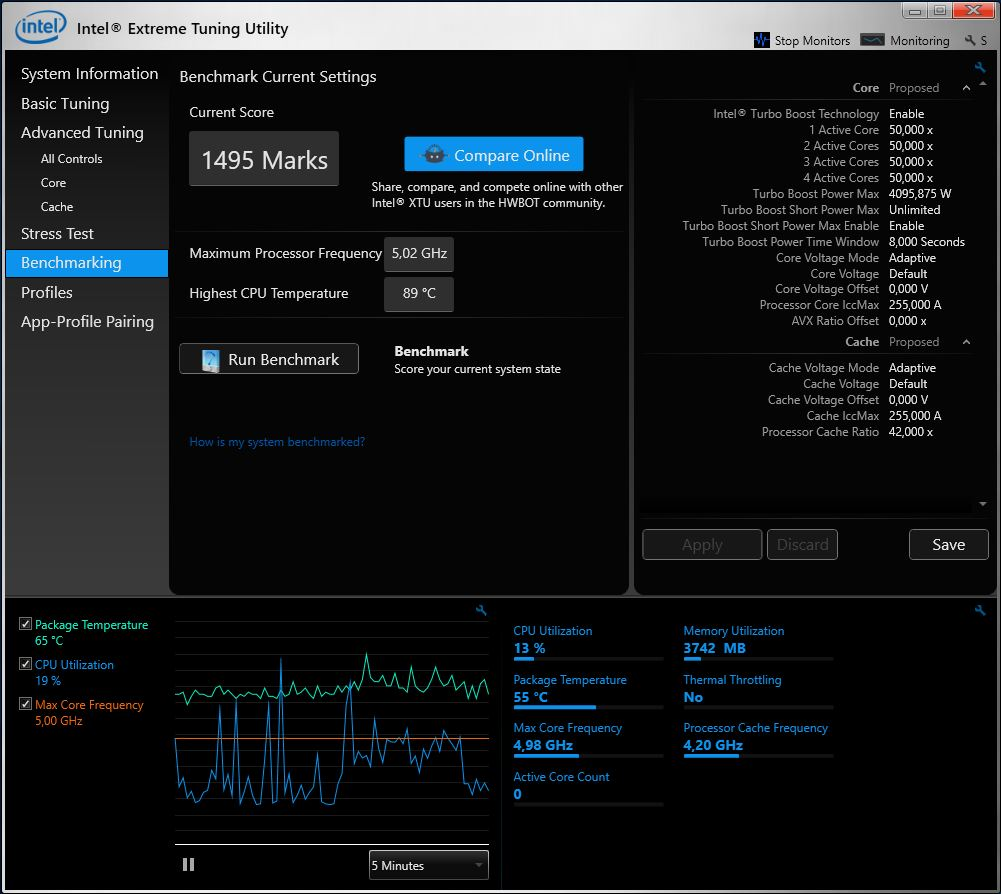Click Processor Cache Ratio 42,000 x value
Image resolution: width=1001 pixels, height=894 pixels.
[x=911, y=432]
